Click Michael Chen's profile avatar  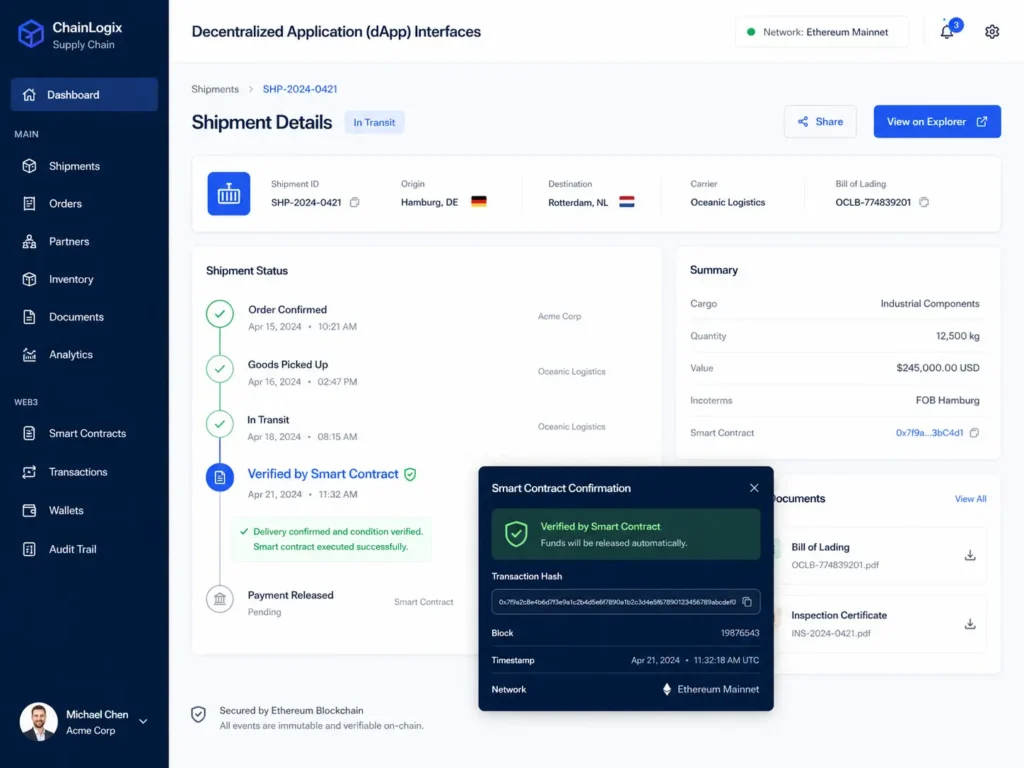[x=39, y=722]
